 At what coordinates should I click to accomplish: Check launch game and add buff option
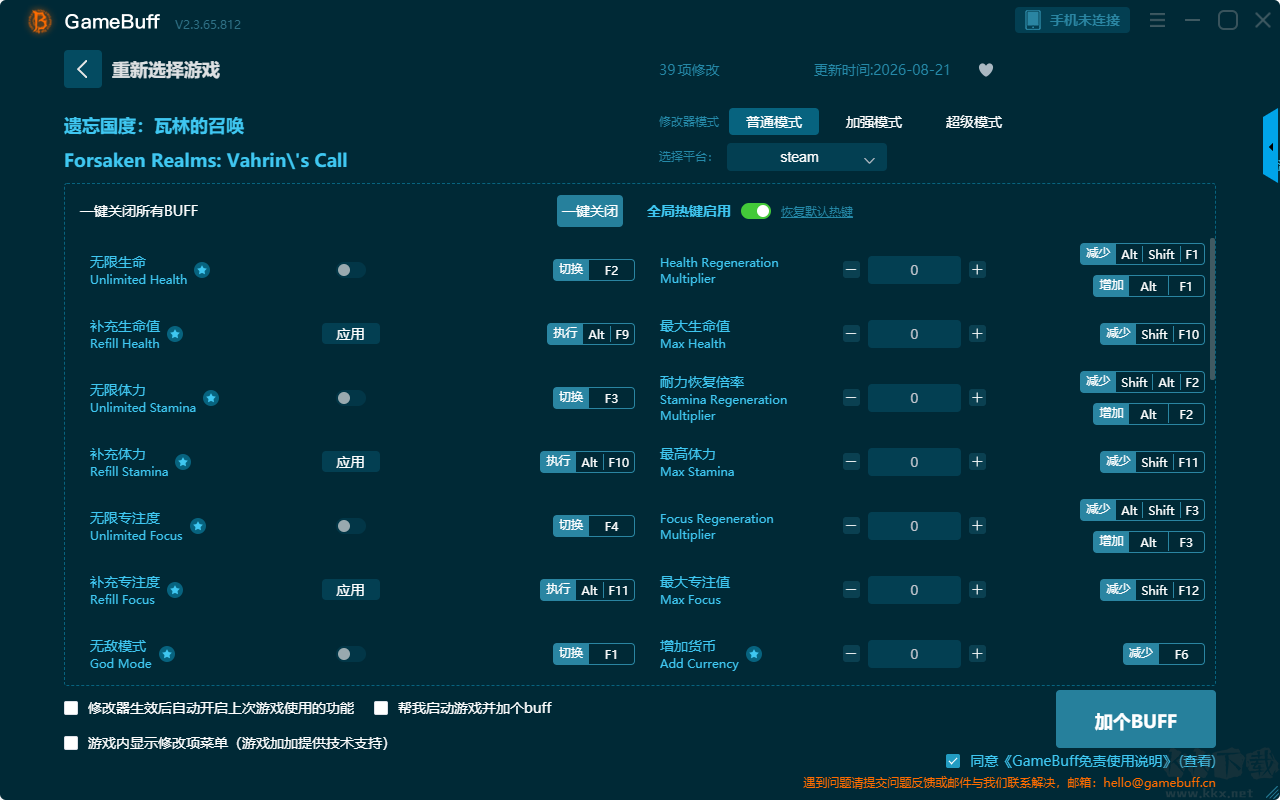[381, 708]
